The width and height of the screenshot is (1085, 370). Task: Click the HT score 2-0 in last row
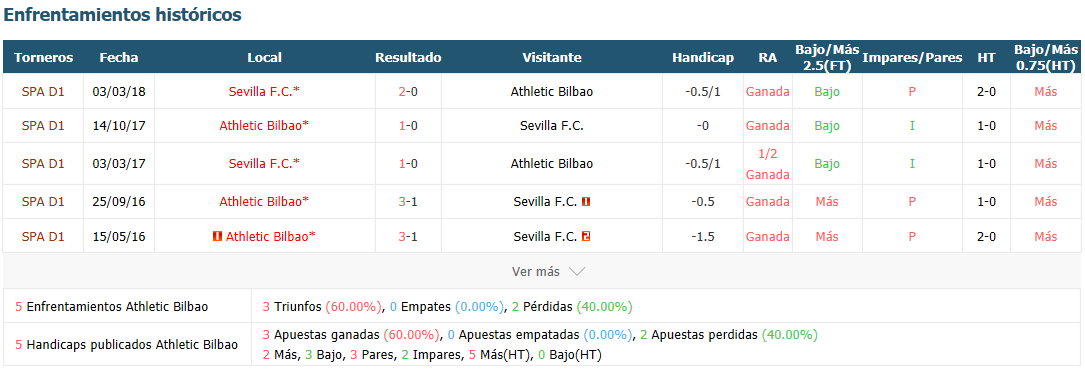[986, 237]
